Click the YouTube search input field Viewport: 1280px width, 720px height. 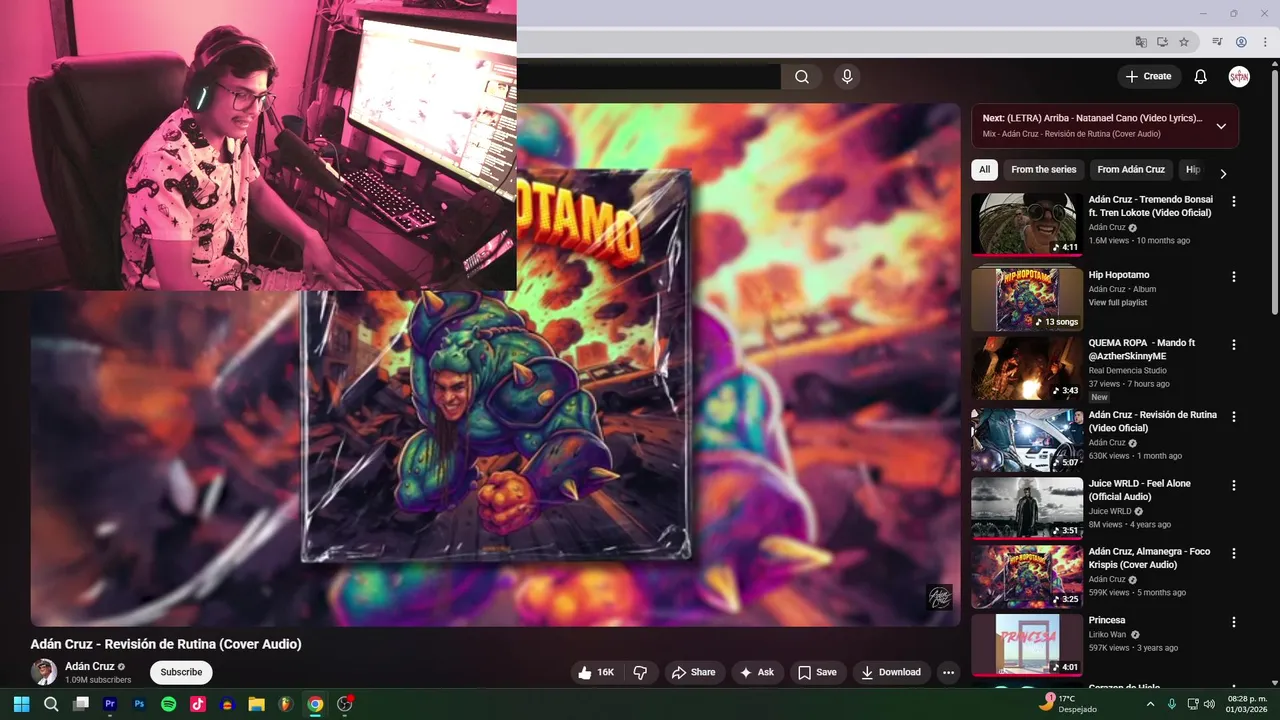coord(648,77)
